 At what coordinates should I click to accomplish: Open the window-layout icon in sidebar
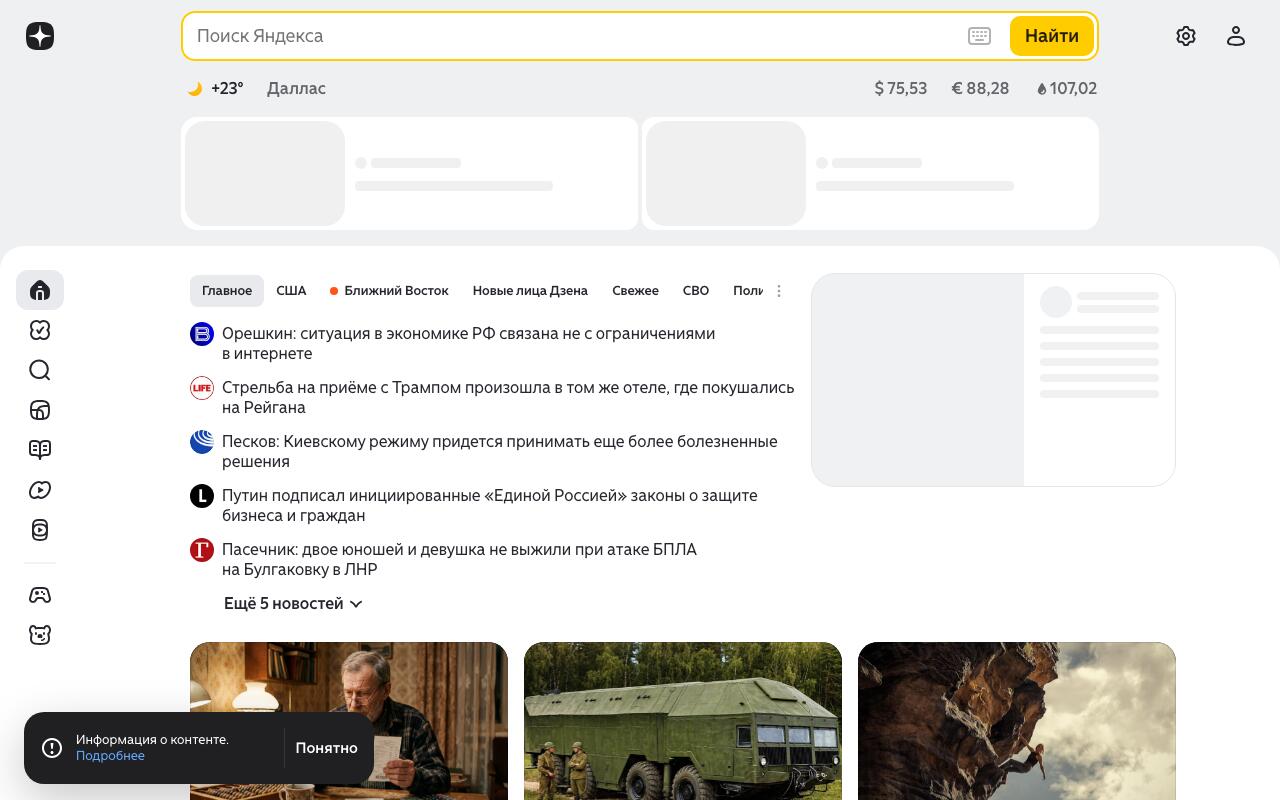(40, 410)
